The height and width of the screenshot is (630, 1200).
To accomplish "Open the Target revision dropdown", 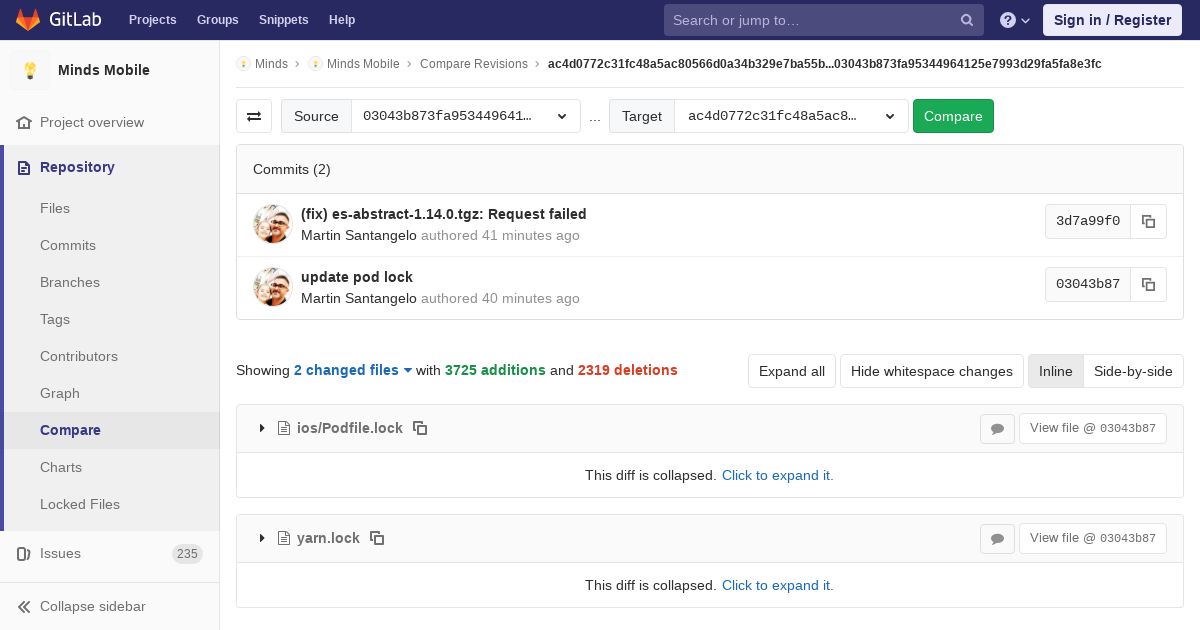I will pyautogui.click(x=791, y=116).
